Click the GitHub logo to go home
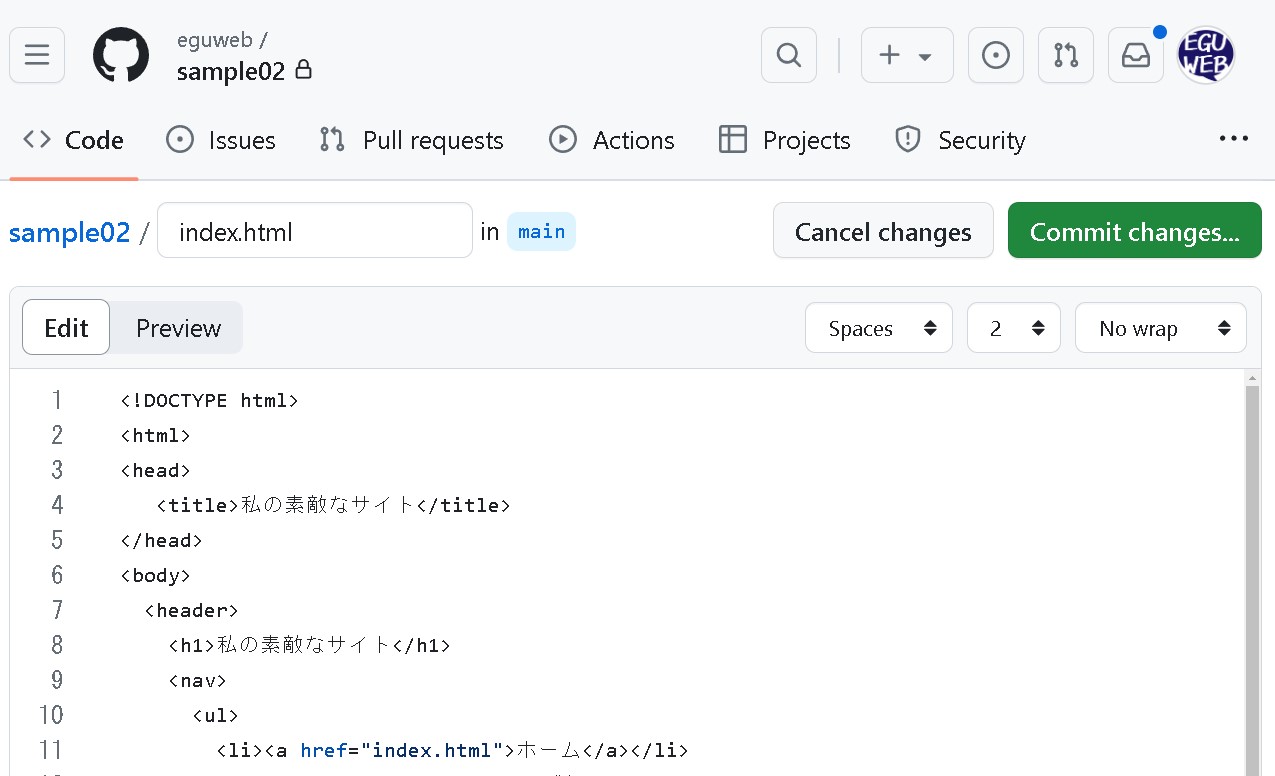The image size is (1275, 776). [120, 55]
